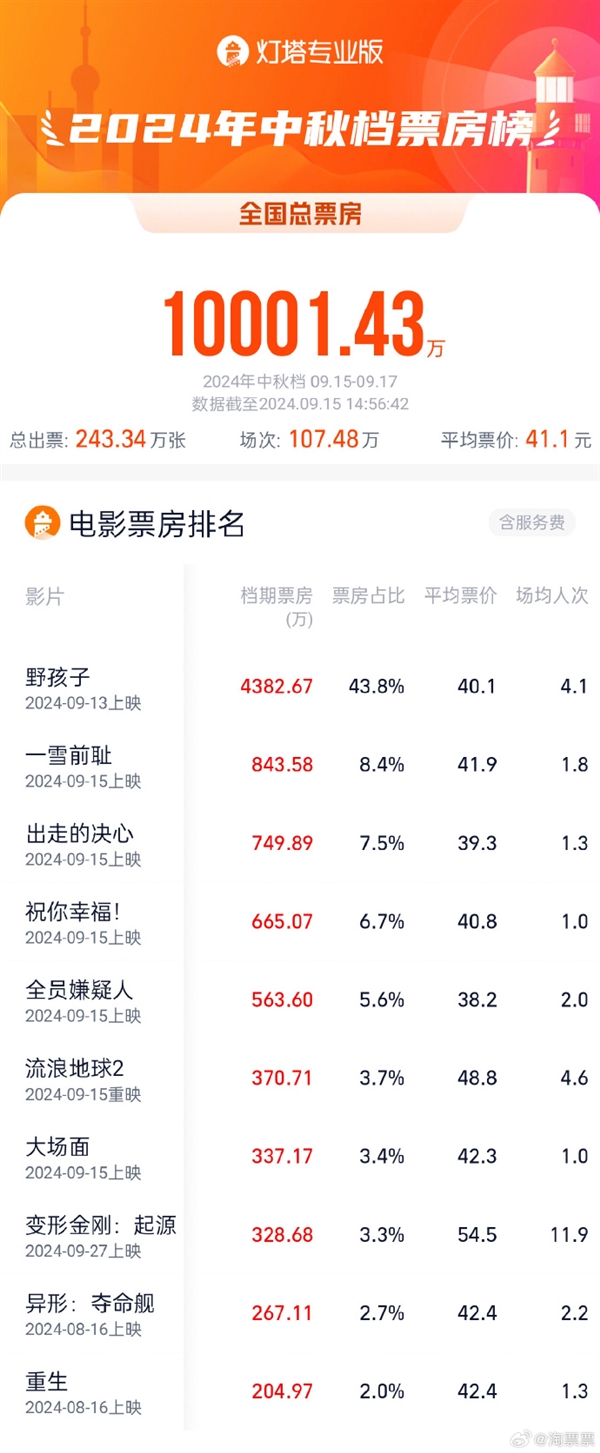Click the 平均票价 column header
This screenshot has width=600, height=1453.
click(x=460, y=596)
